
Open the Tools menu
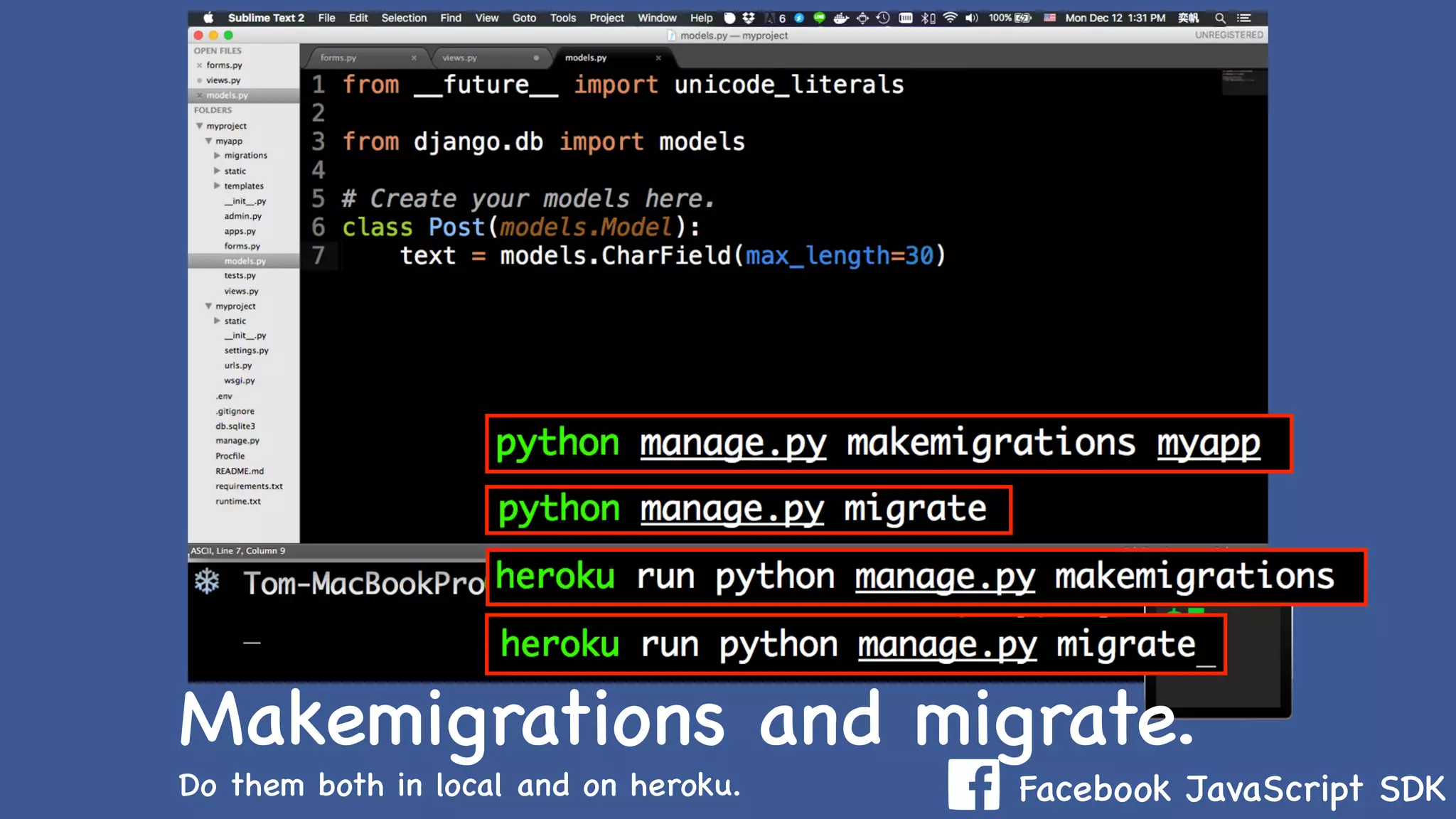click(563, 18)
